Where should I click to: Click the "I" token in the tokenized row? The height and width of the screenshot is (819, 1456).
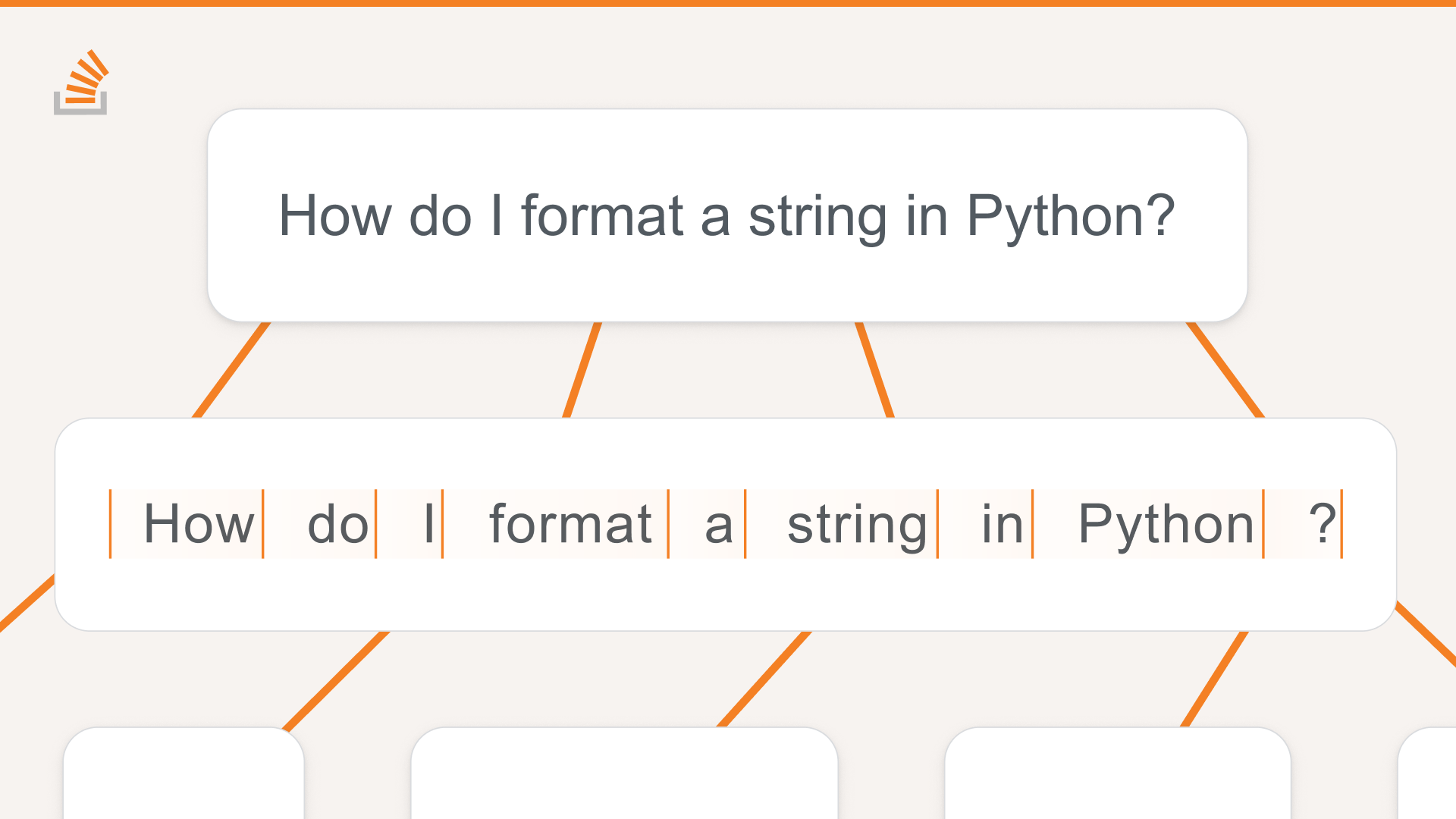coord(428,524)
